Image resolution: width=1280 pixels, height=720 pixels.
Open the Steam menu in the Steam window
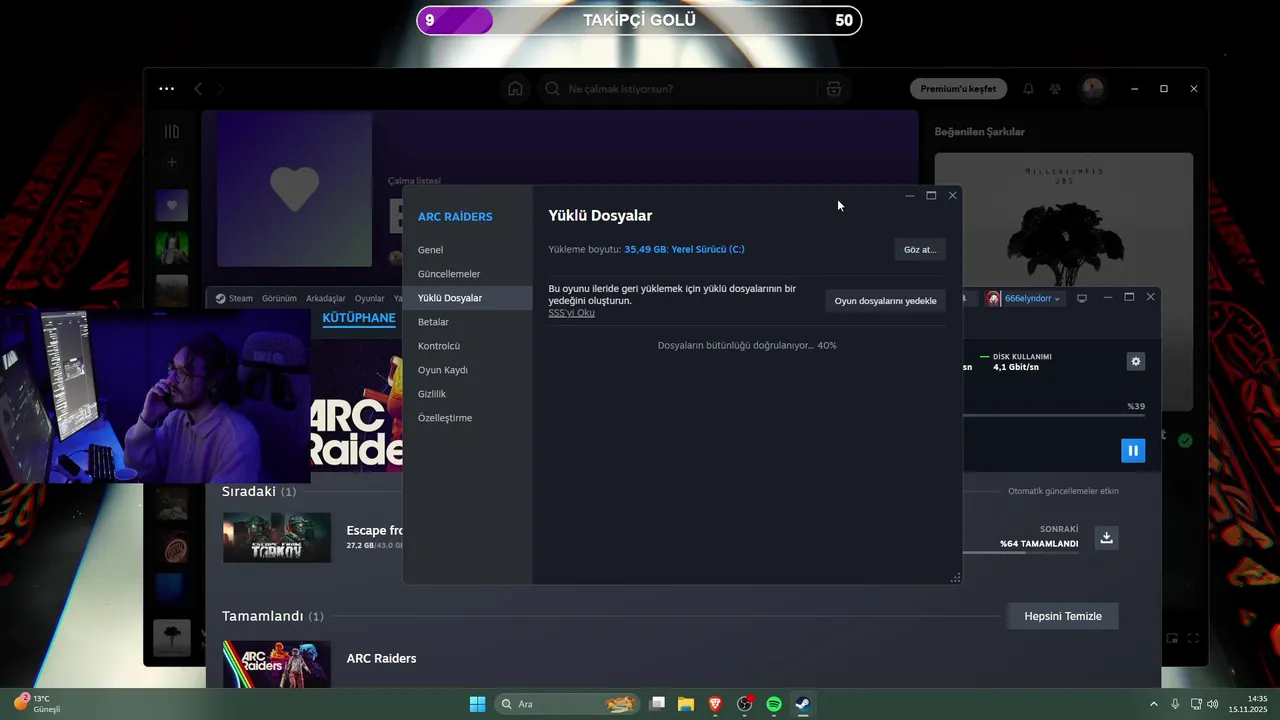[235, 298]
